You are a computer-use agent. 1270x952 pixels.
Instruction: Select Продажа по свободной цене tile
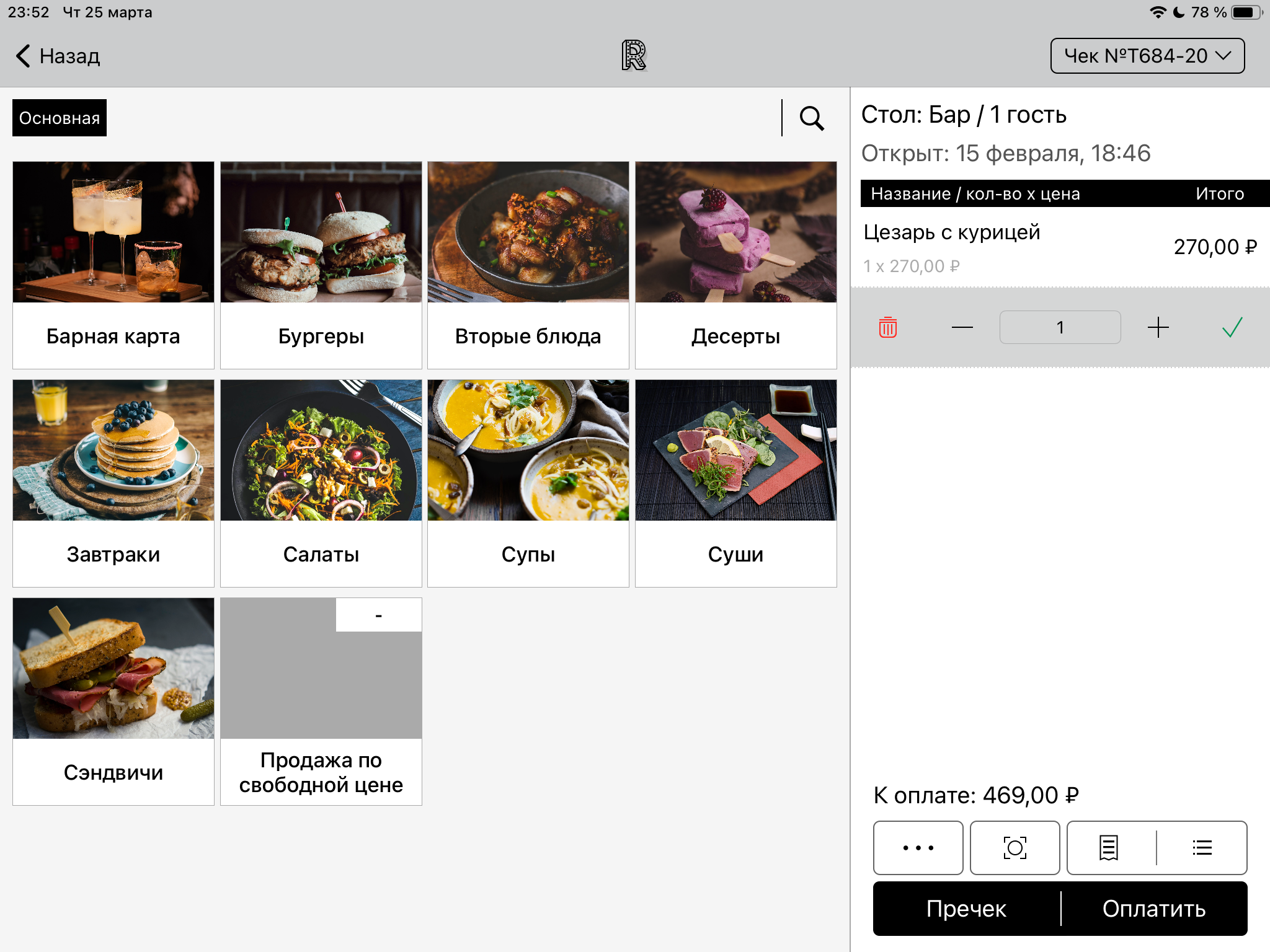(321, 702)
